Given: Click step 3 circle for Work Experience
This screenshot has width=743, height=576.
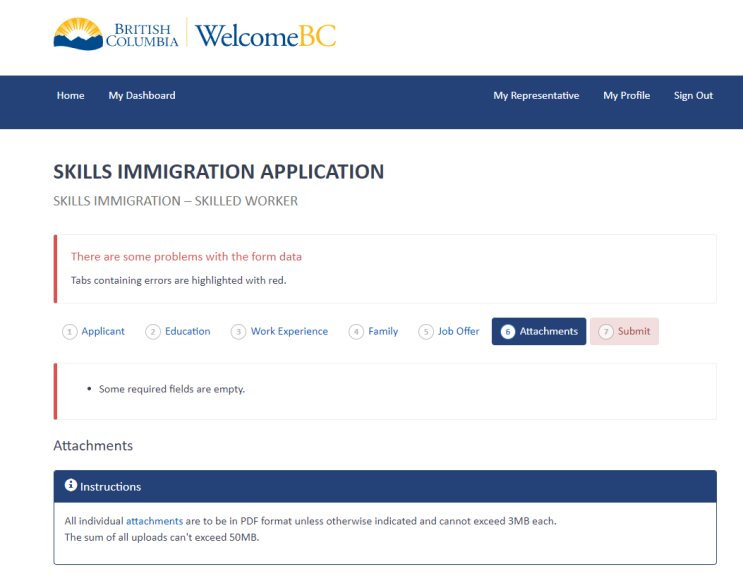Looking at the screenshot, I should [238, 332].
